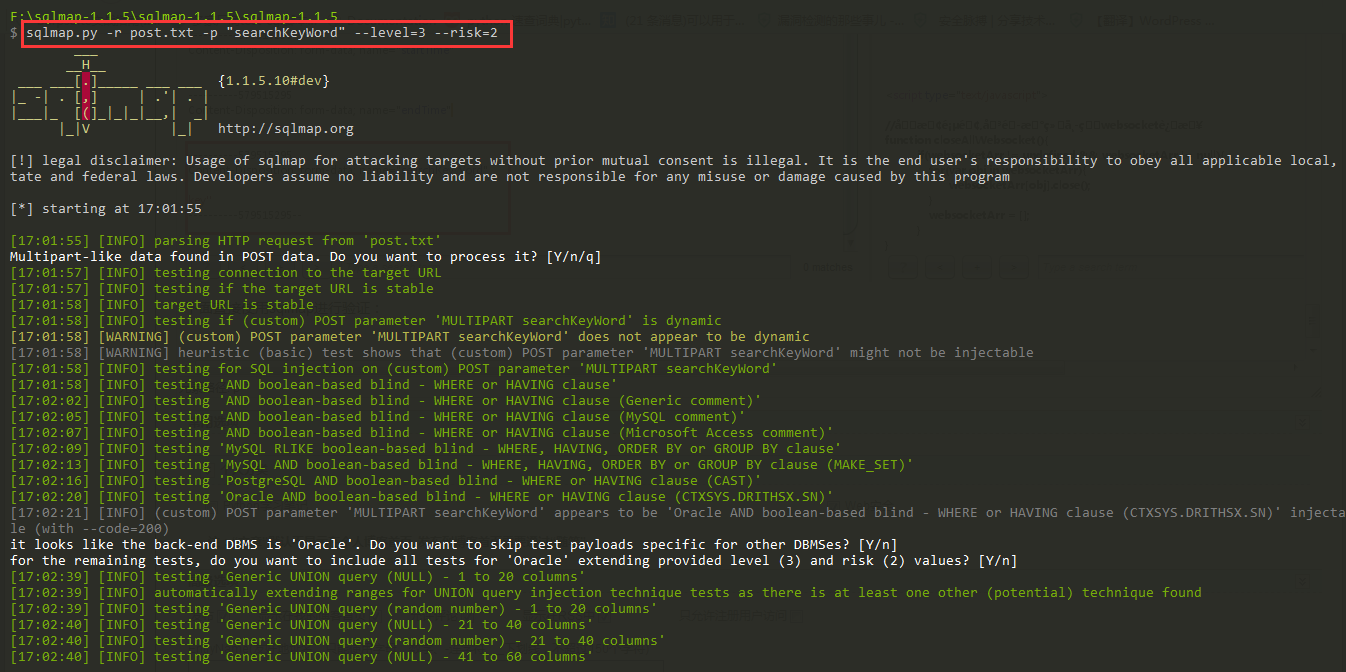Click the boolean-based blind '(Generic comment)' test line
This screenshot has width=1346, height=672.
pyautogui.click(x=386, y=401)
